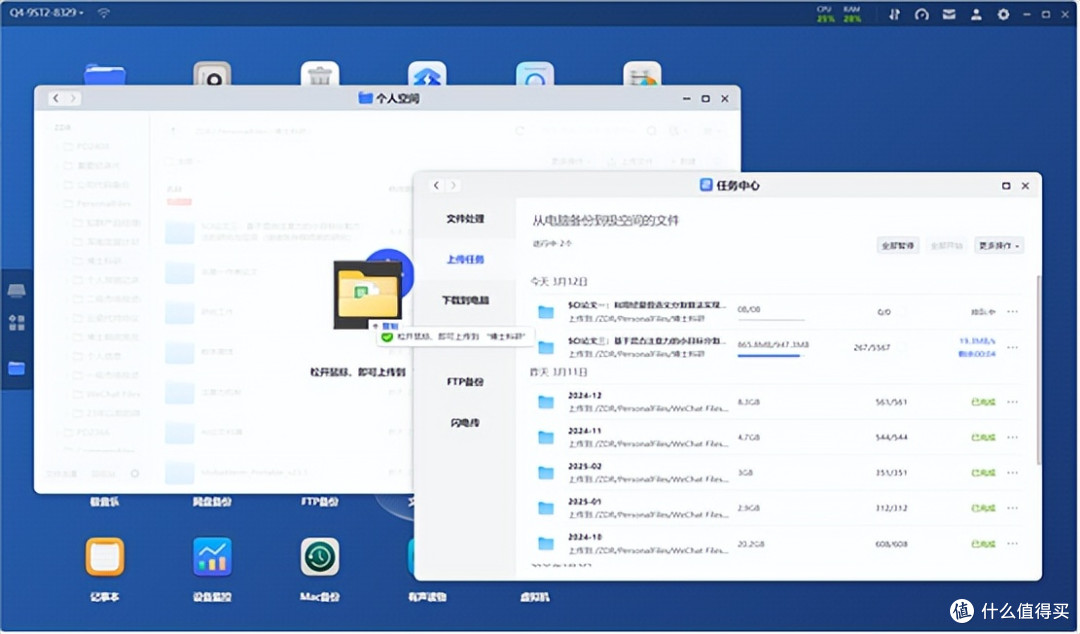This screenshot has width=1080, height=634.
Task: Click the 561/561 file count
Action: tap(891, 402)
